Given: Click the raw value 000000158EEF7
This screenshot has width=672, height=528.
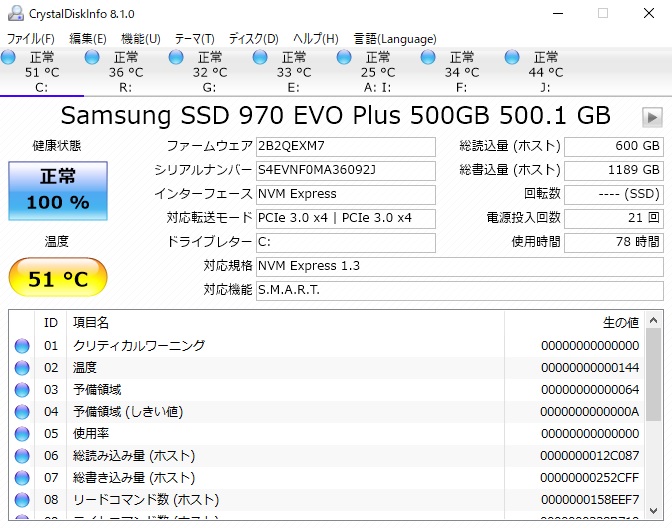Looking at the screenshot, I should point(590,500).
